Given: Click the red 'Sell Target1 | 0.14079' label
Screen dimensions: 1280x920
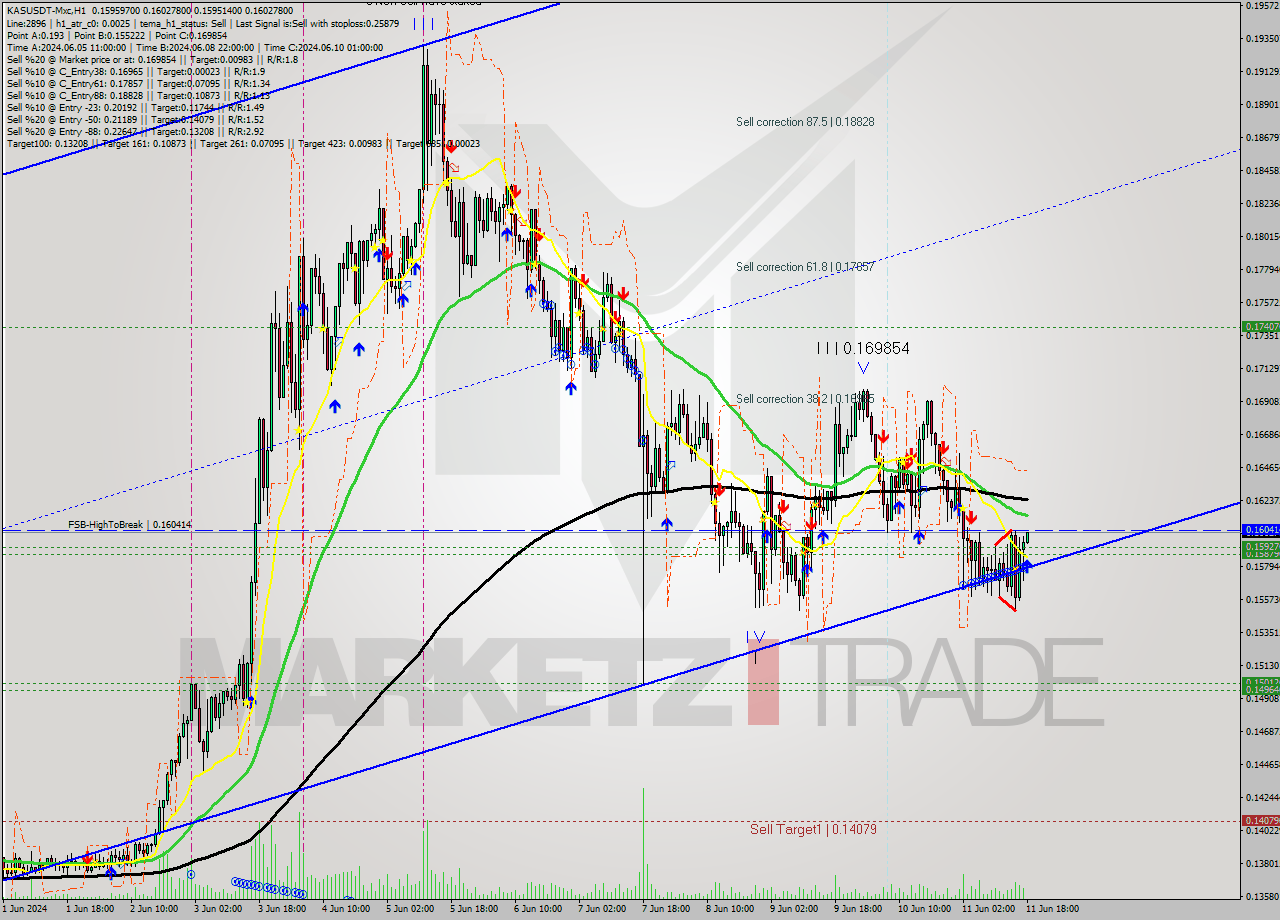Looking at the screenshot, I should (x=813, y=829).
